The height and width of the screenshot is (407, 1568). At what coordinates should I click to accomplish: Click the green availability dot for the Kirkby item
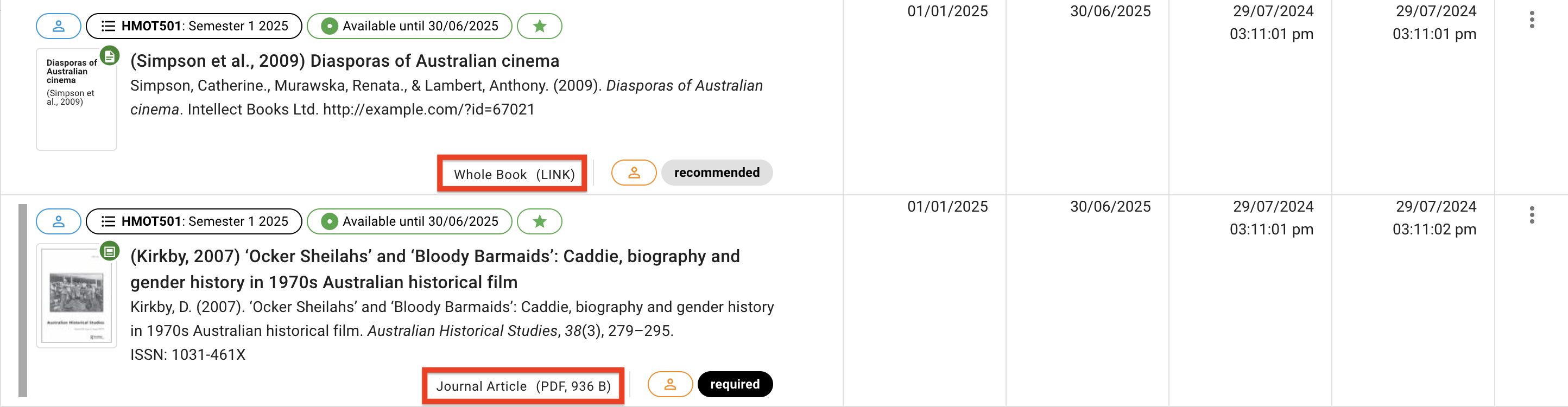(x=330, y=221)
